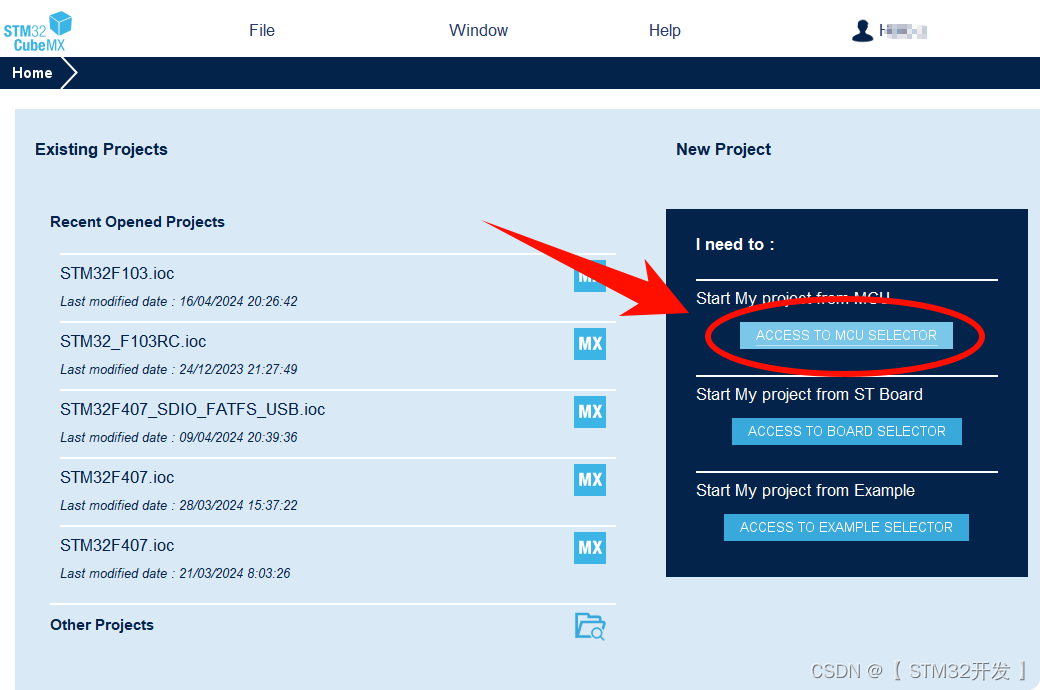Image resolution: width=1040 pixels, height=690 pixels.
Task: Click date text 16/04/2024 20:26:42
Action: click(238, 301)
